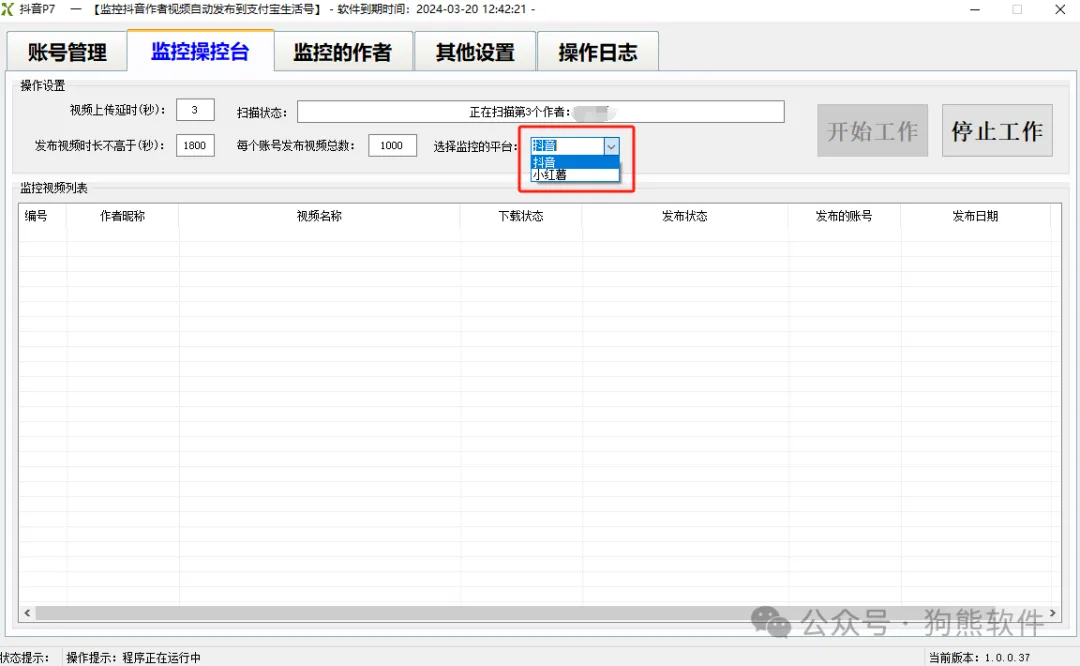Click the 状态提示 label in status bar
1080x666 pixels.
click(25, 658)
